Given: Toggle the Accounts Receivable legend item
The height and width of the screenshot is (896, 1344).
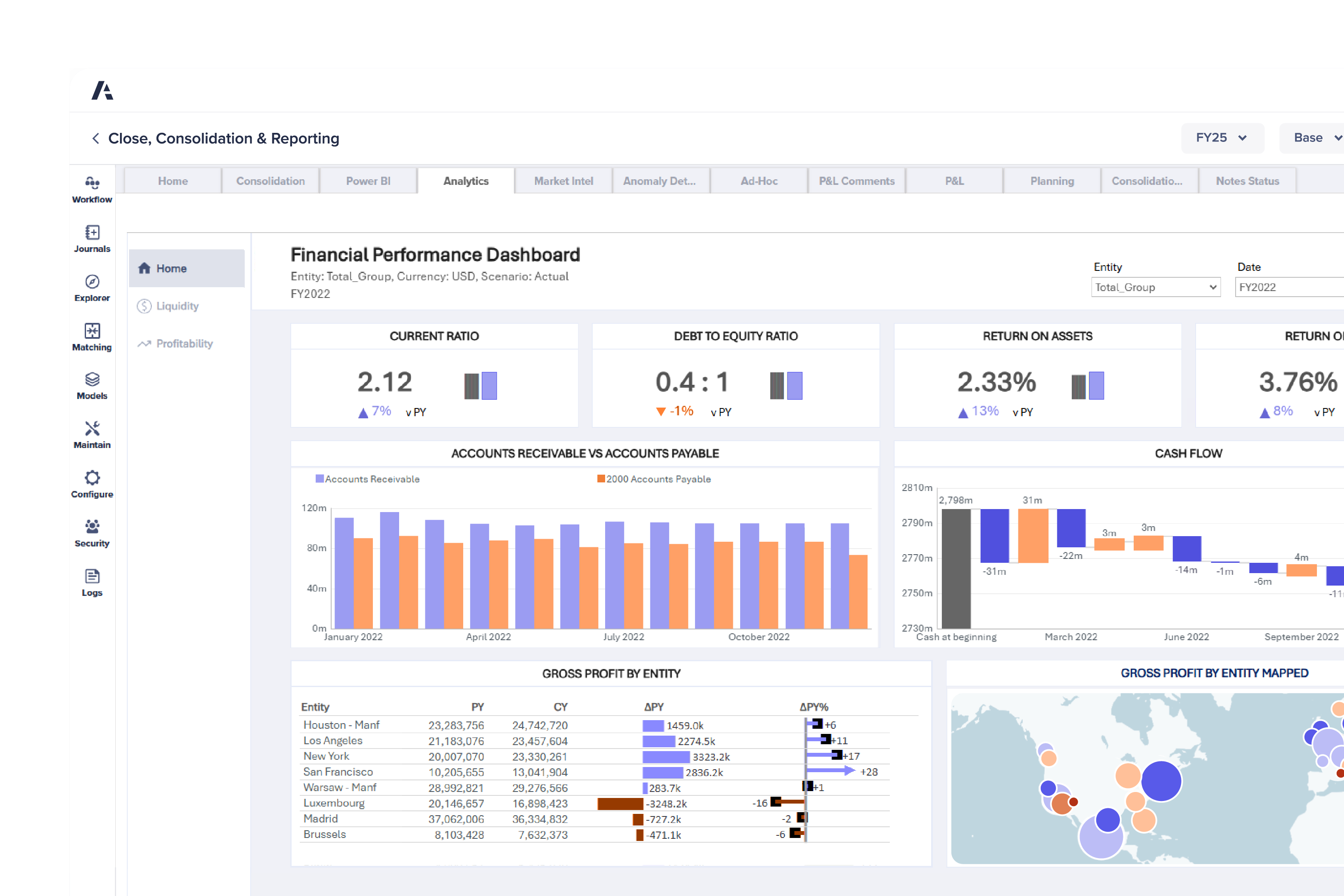Looking at the screenshot, I should (x=368, y=479).
